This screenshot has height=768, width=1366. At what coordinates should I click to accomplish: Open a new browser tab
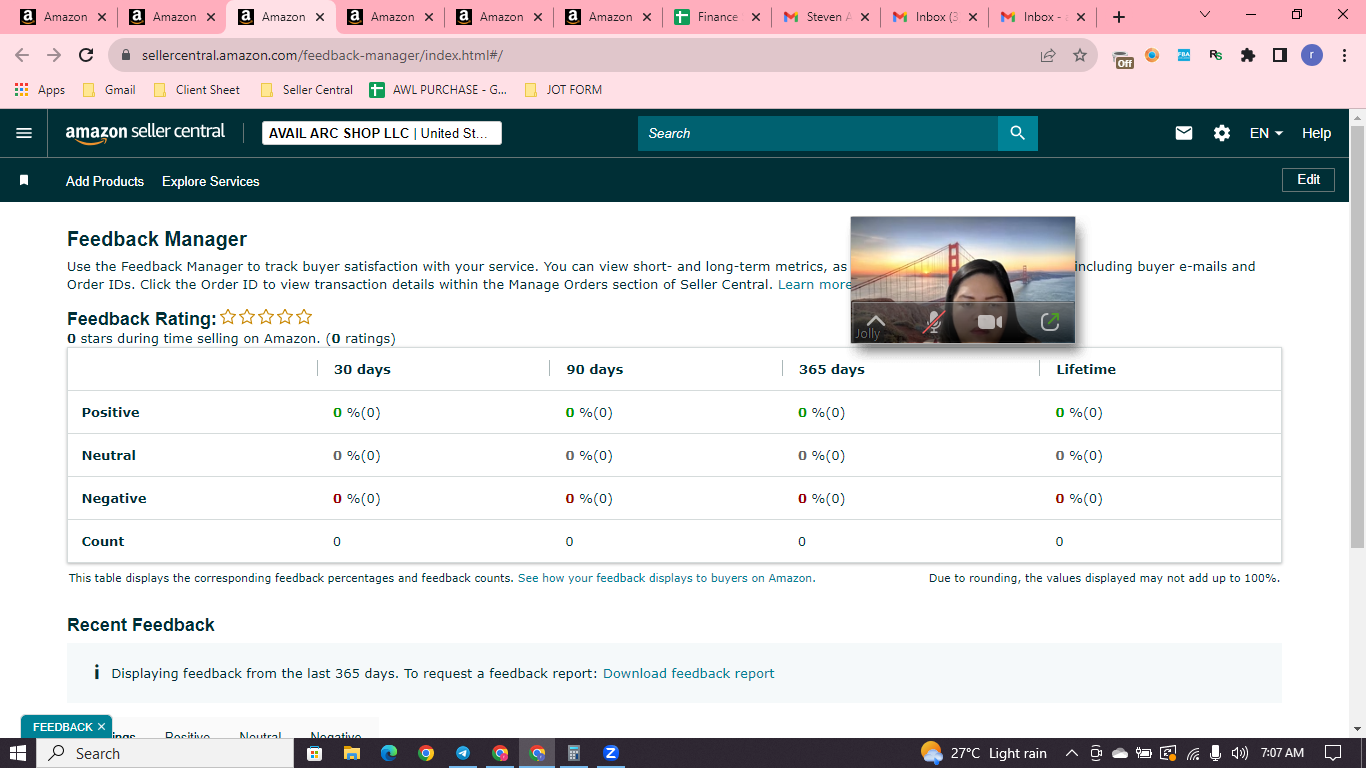[1119, 17]
